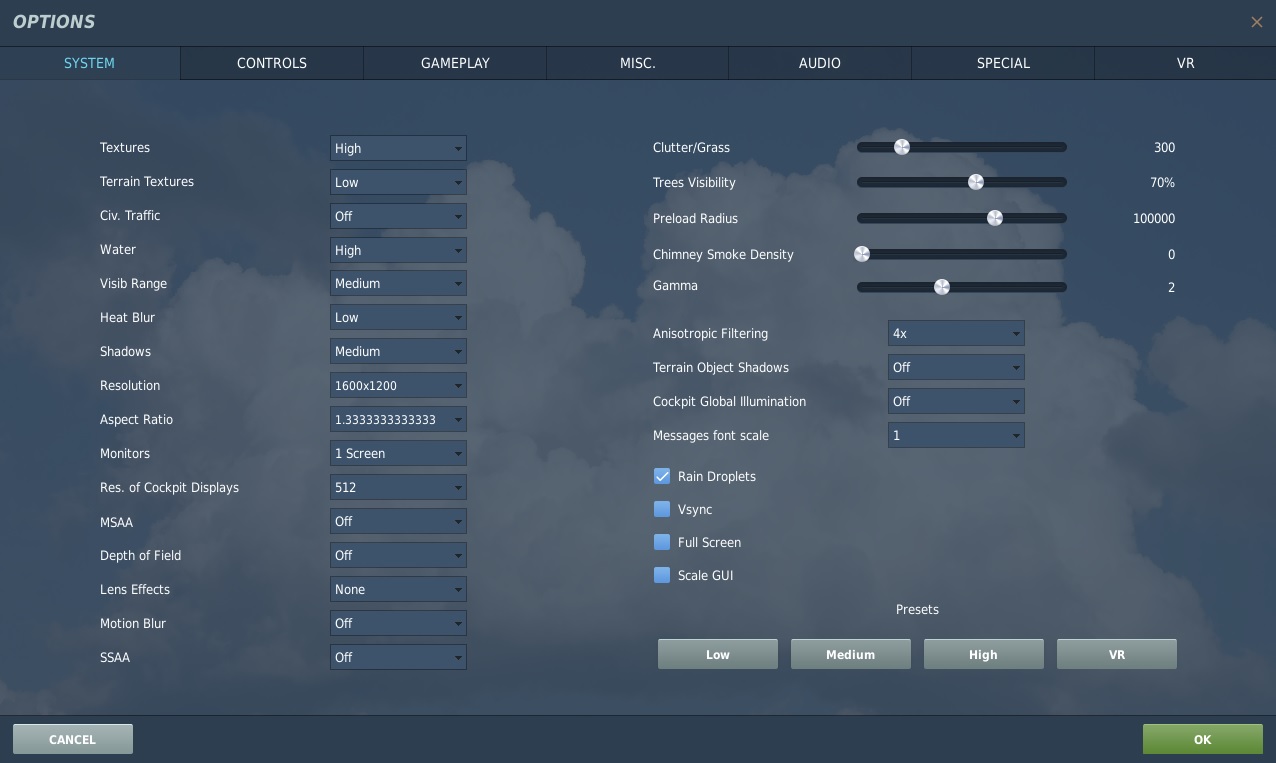Apply the High preset
The height and width of the screenshot is (763, 1276).
click(x=984, y=654)
